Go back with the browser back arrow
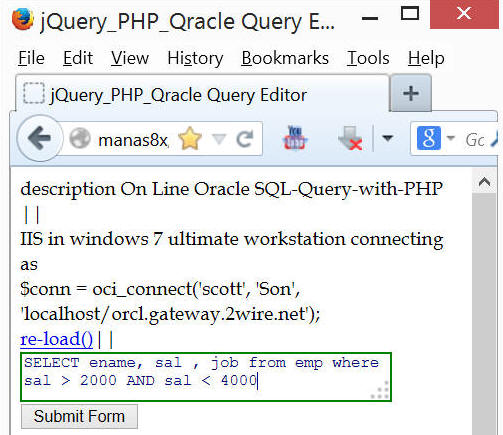The height and width of the screenshot is (435, 503). point(40,138)
